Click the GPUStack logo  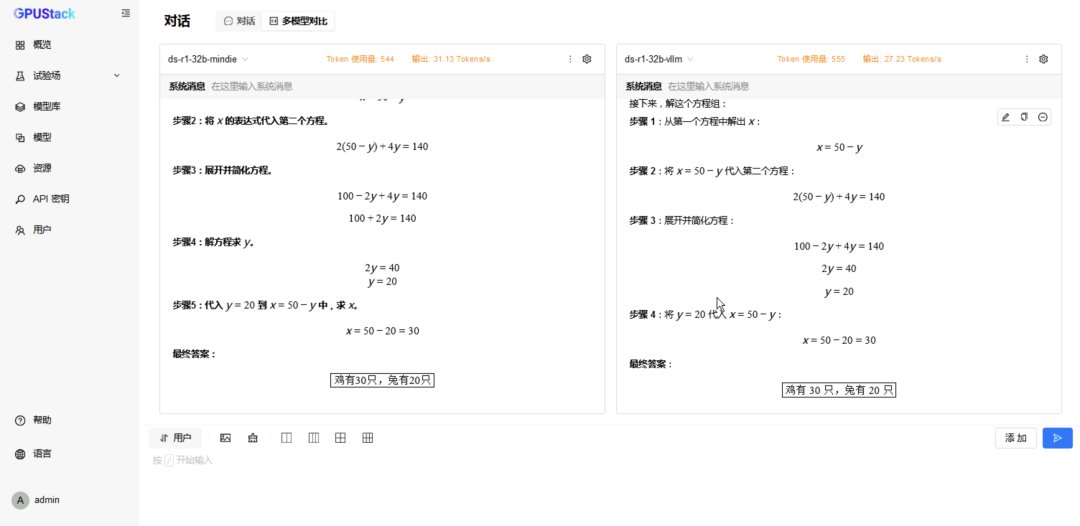[45, 13]
